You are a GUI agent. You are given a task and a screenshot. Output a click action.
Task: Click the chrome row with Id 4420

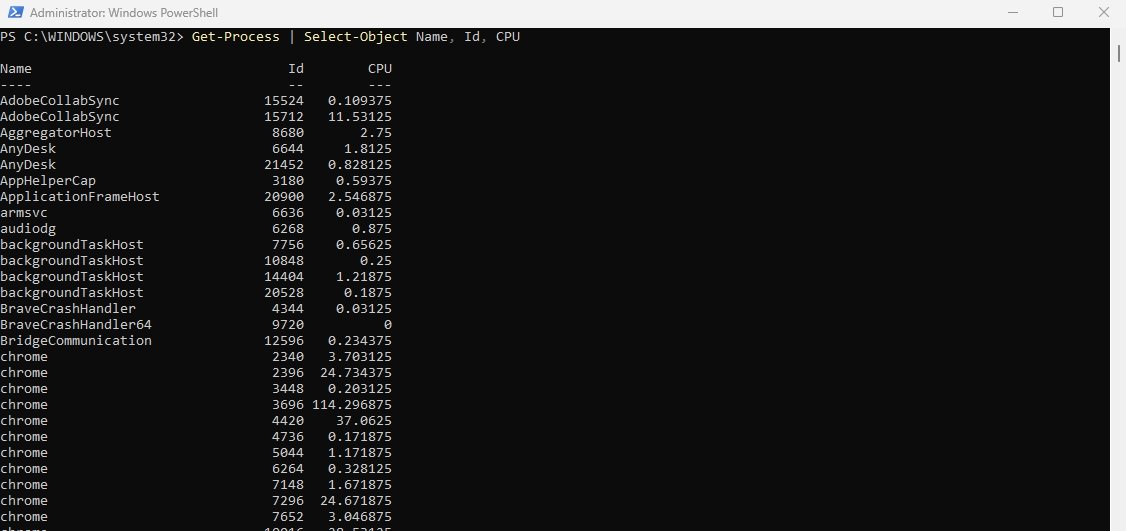[196, 420]
